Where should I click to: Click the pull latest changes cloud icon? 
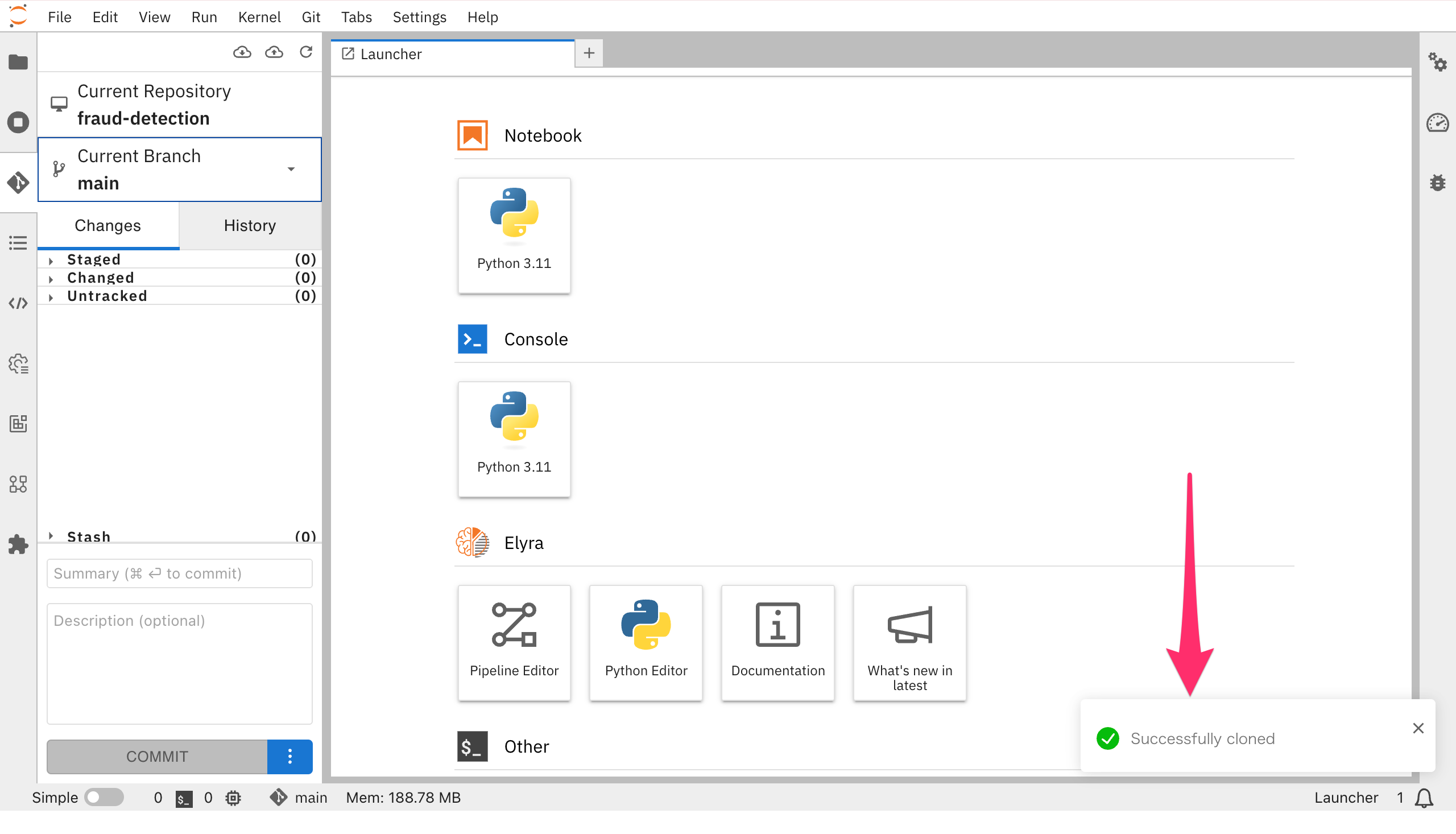(x=242, y=53)
